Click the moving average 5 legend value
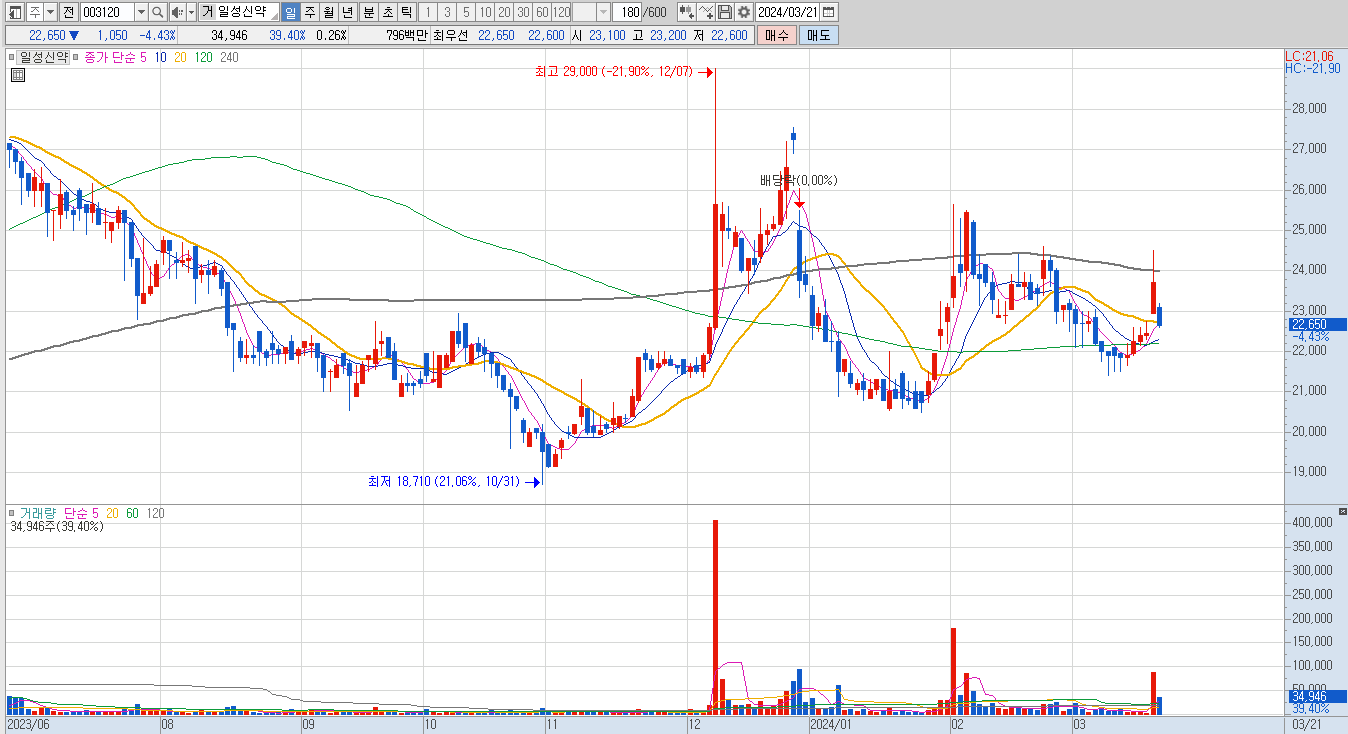Screen dimensions: 1348x734 click(143, 58)
